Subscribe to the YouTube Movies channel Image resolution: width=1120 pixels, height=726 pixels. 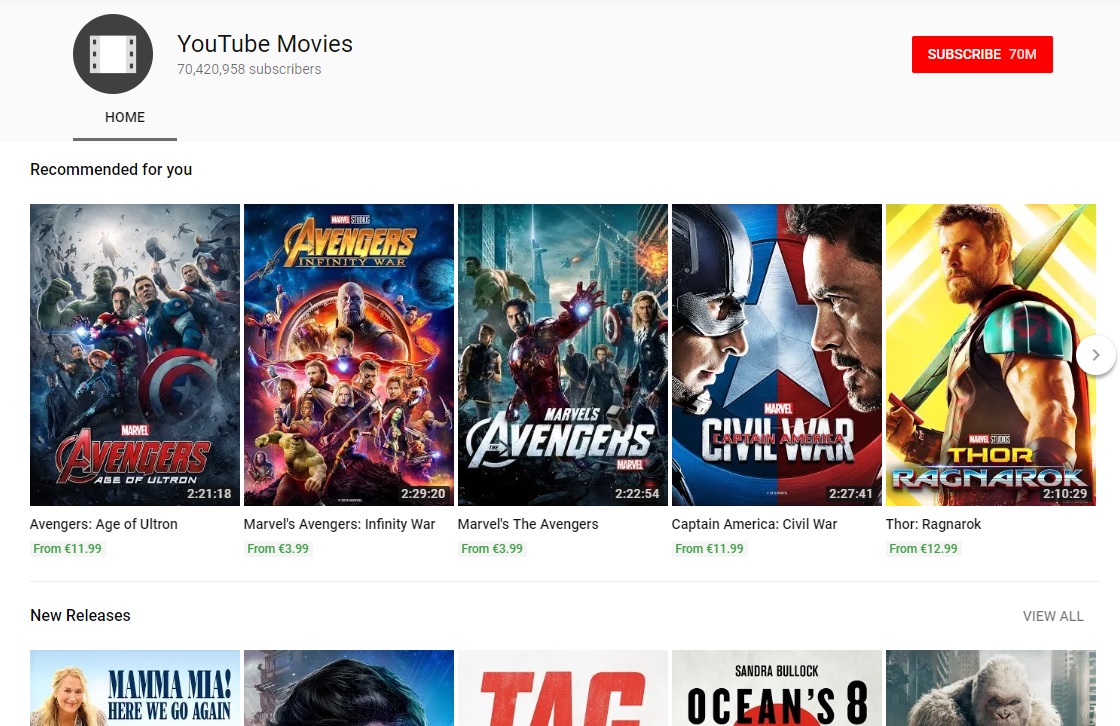(x=981, y=55)
